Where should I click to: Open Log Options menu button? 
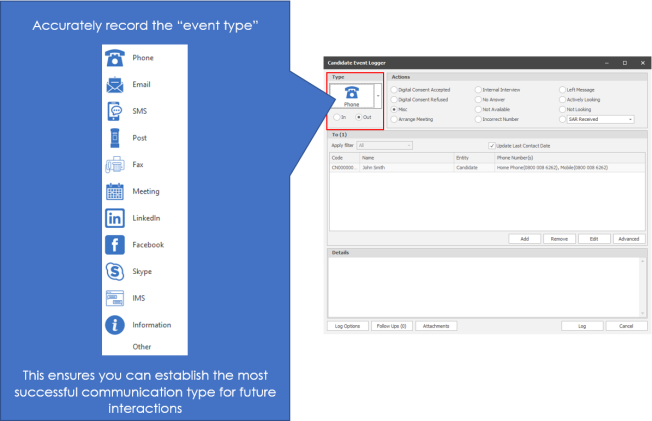(346, 326)
